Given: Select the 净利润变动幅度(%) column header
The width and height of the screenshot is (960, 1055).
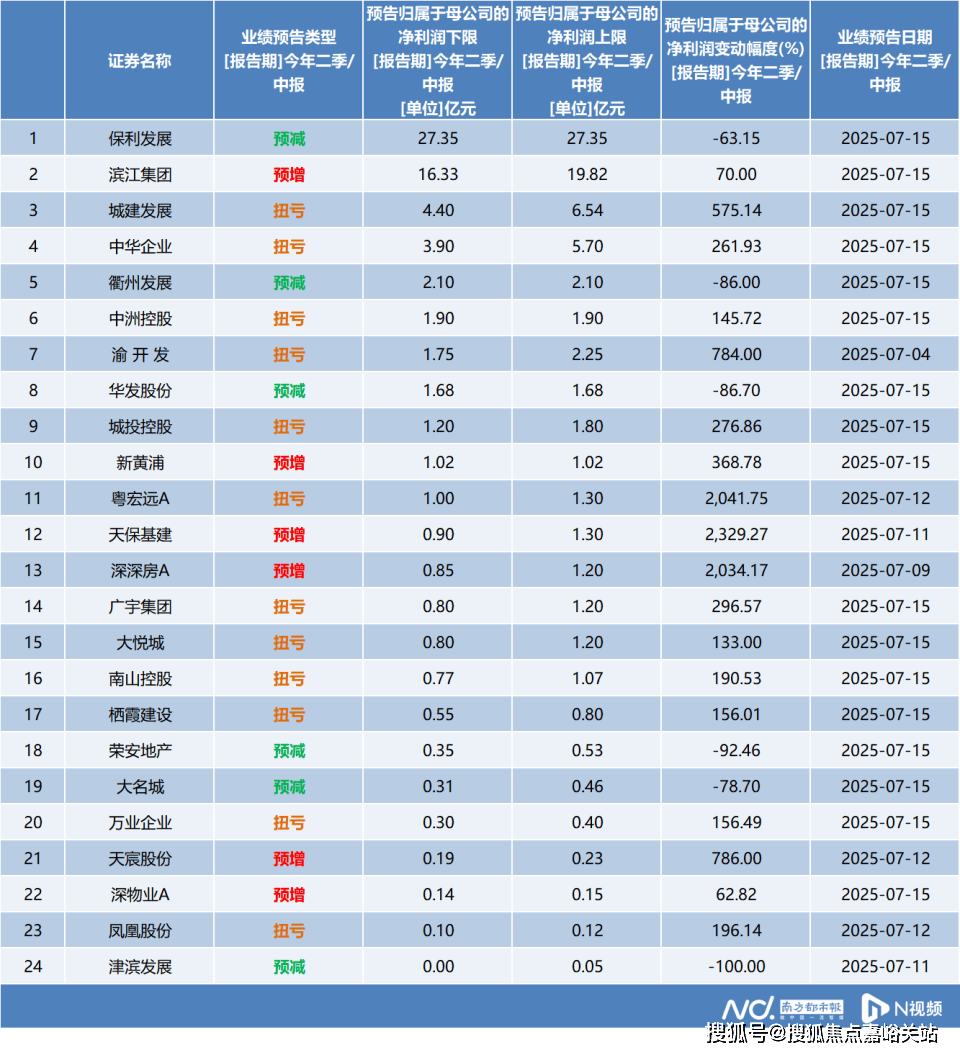Looking at the screenshot, I should pos(735,60).
